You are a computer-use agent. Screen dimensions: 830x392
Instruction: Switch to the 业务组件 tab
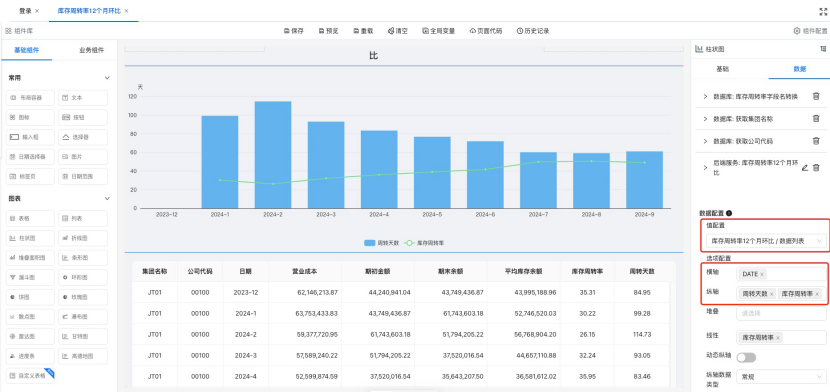[92, 51]
